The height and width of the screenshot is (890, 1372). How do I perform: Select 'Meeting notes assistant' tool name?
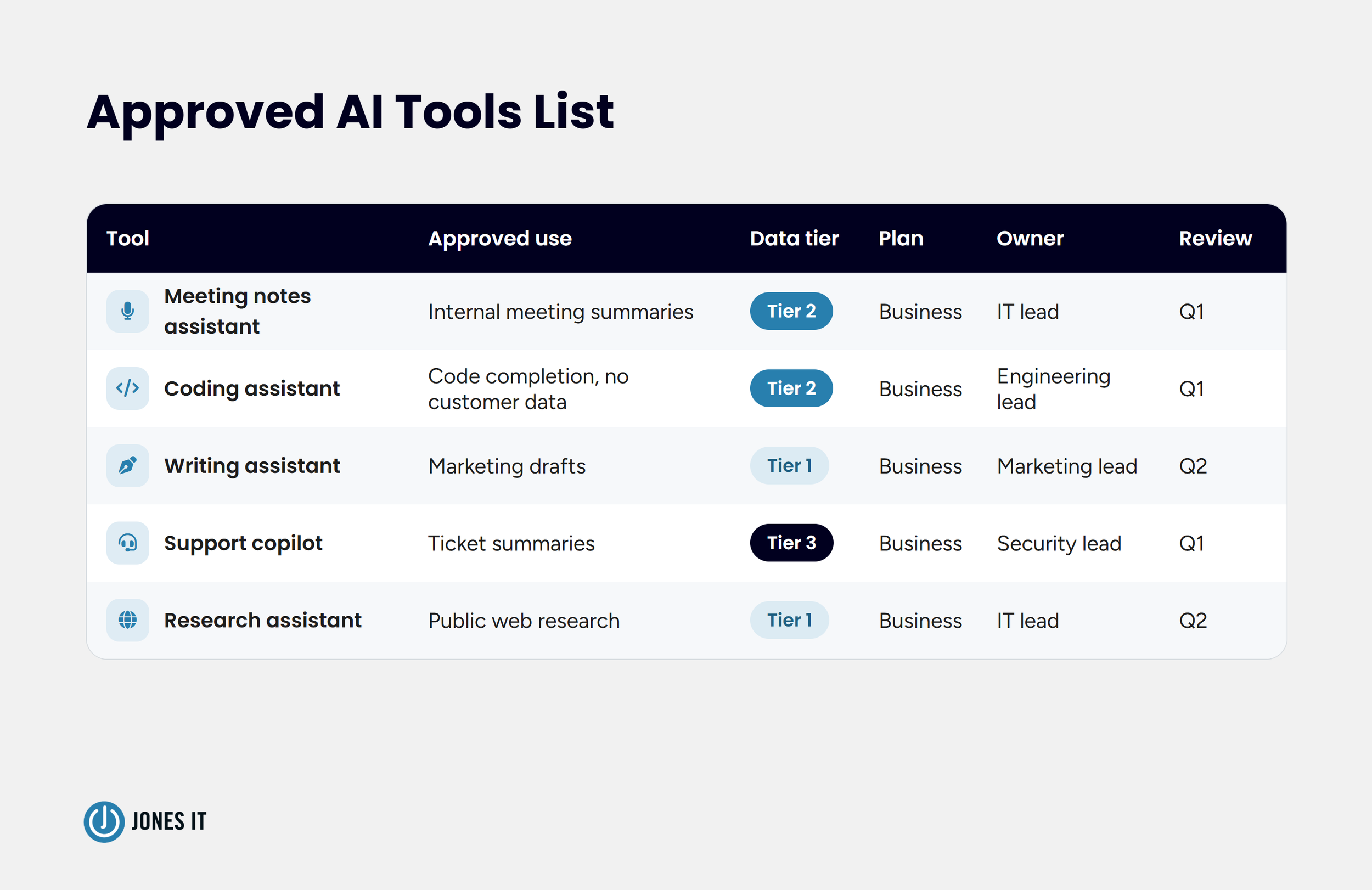click(238, 311)
